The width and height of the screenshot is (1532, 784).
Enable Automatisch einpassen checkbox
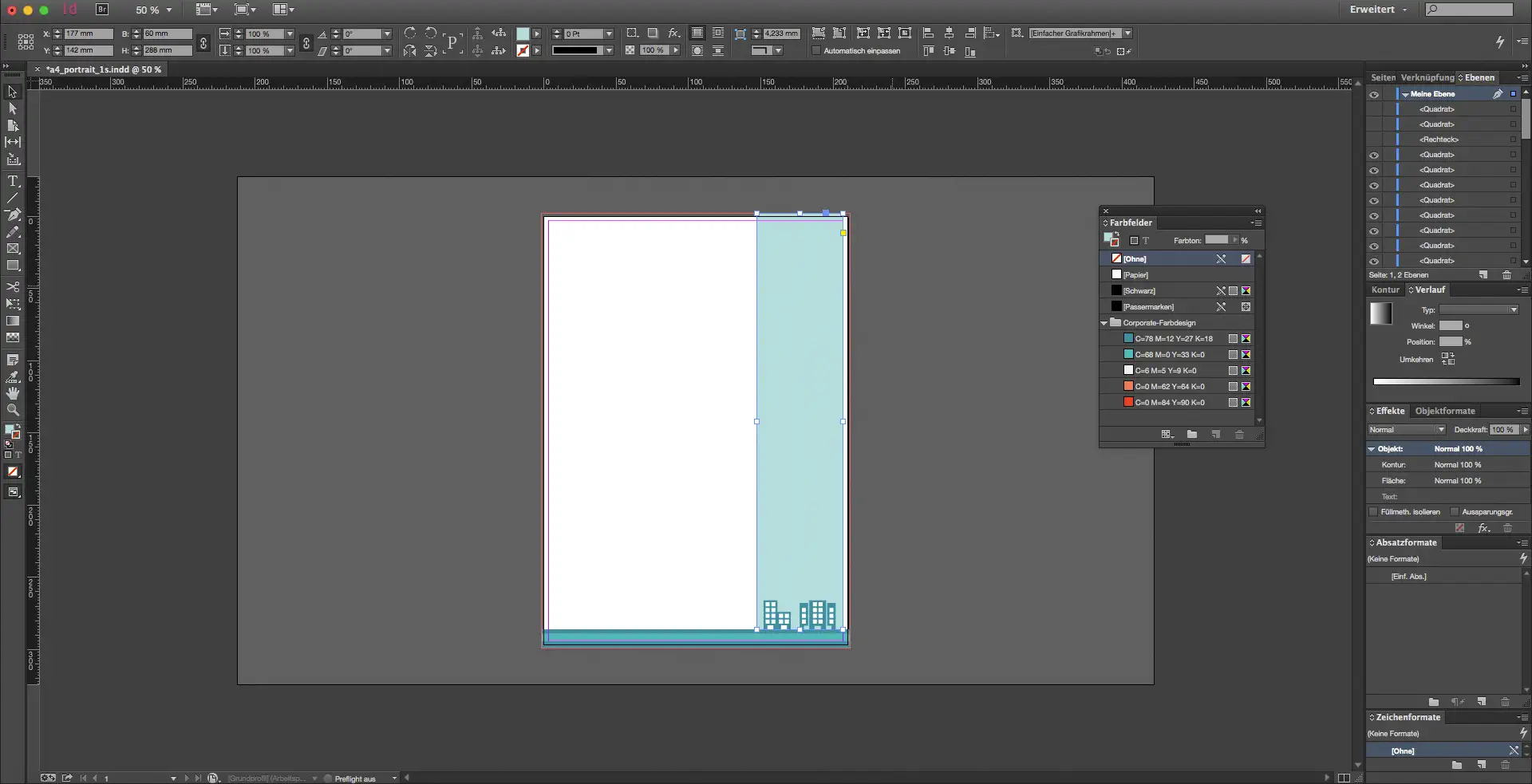pyautogui.click(x=815, y=51)
